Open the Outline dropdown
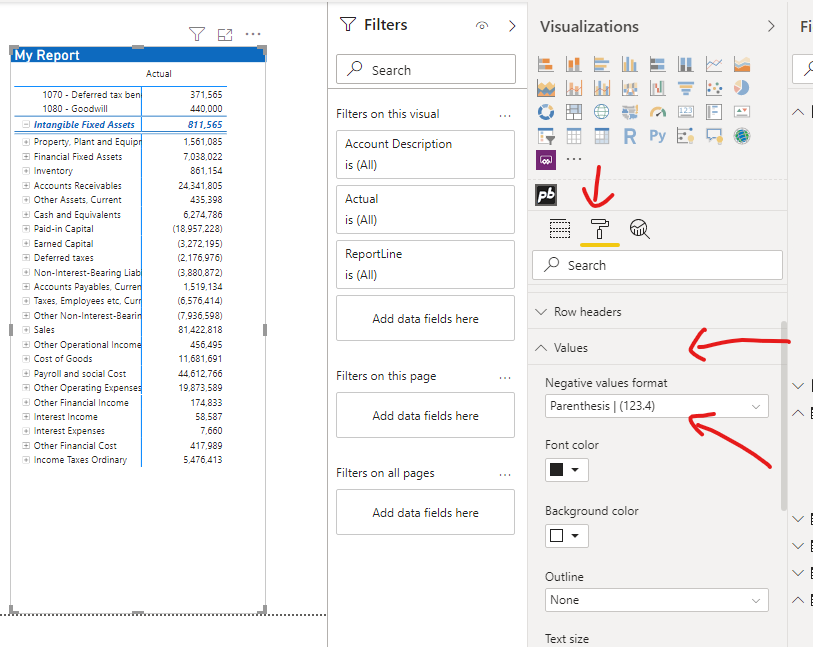 656,600
